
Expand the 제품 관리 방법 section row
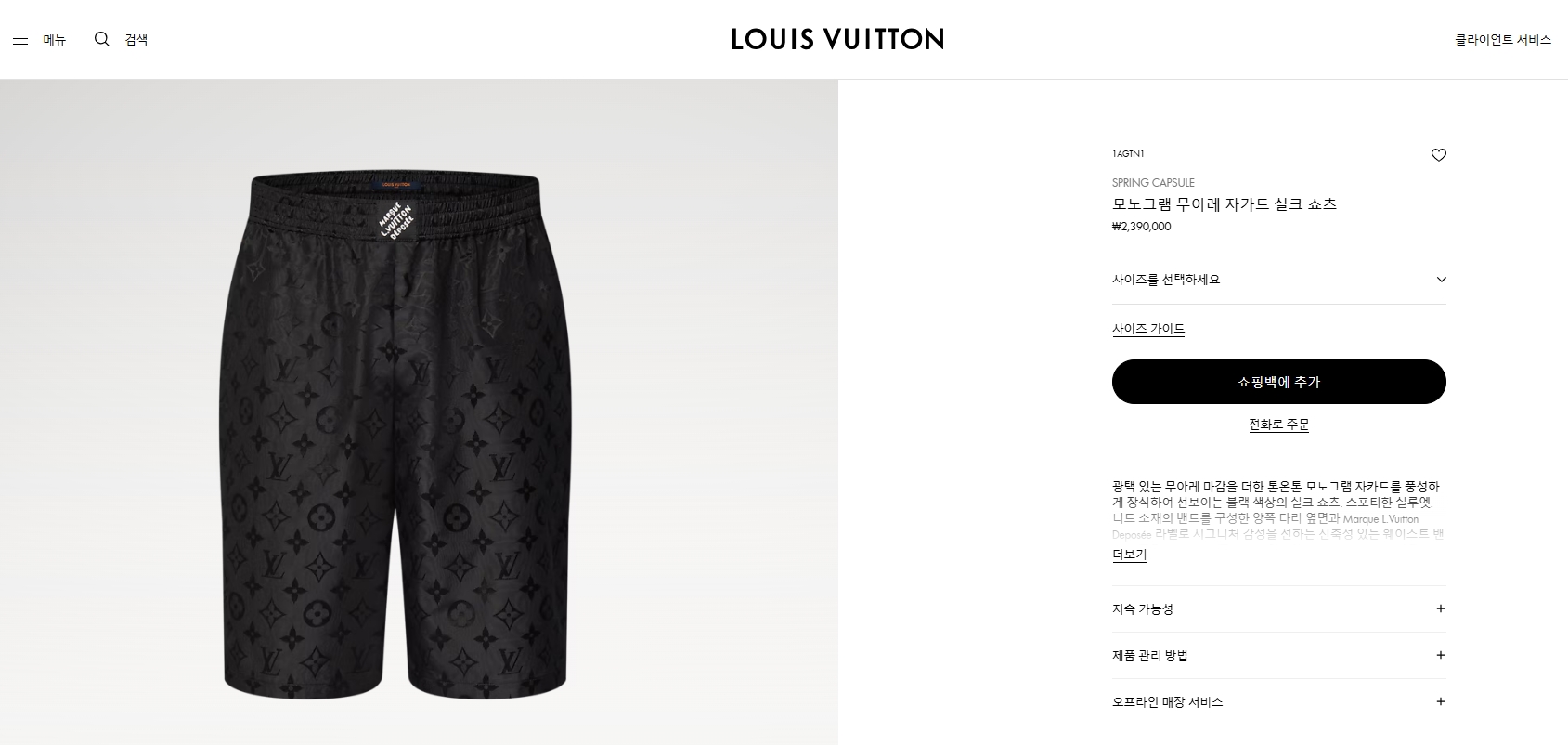(x=1278, y=656)
